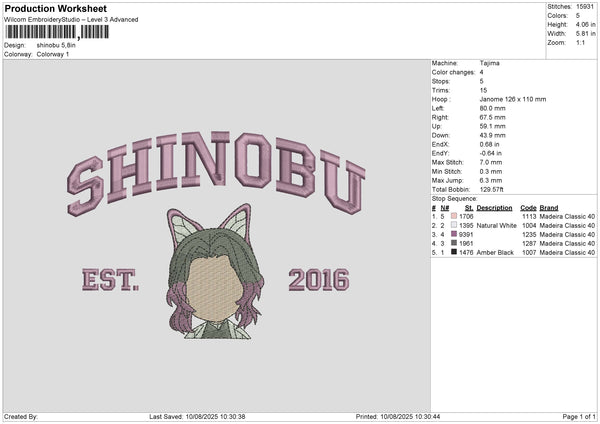The image size is (600, 424).
Task: Click the 'Amber Black' description
Action: point(495,253)
